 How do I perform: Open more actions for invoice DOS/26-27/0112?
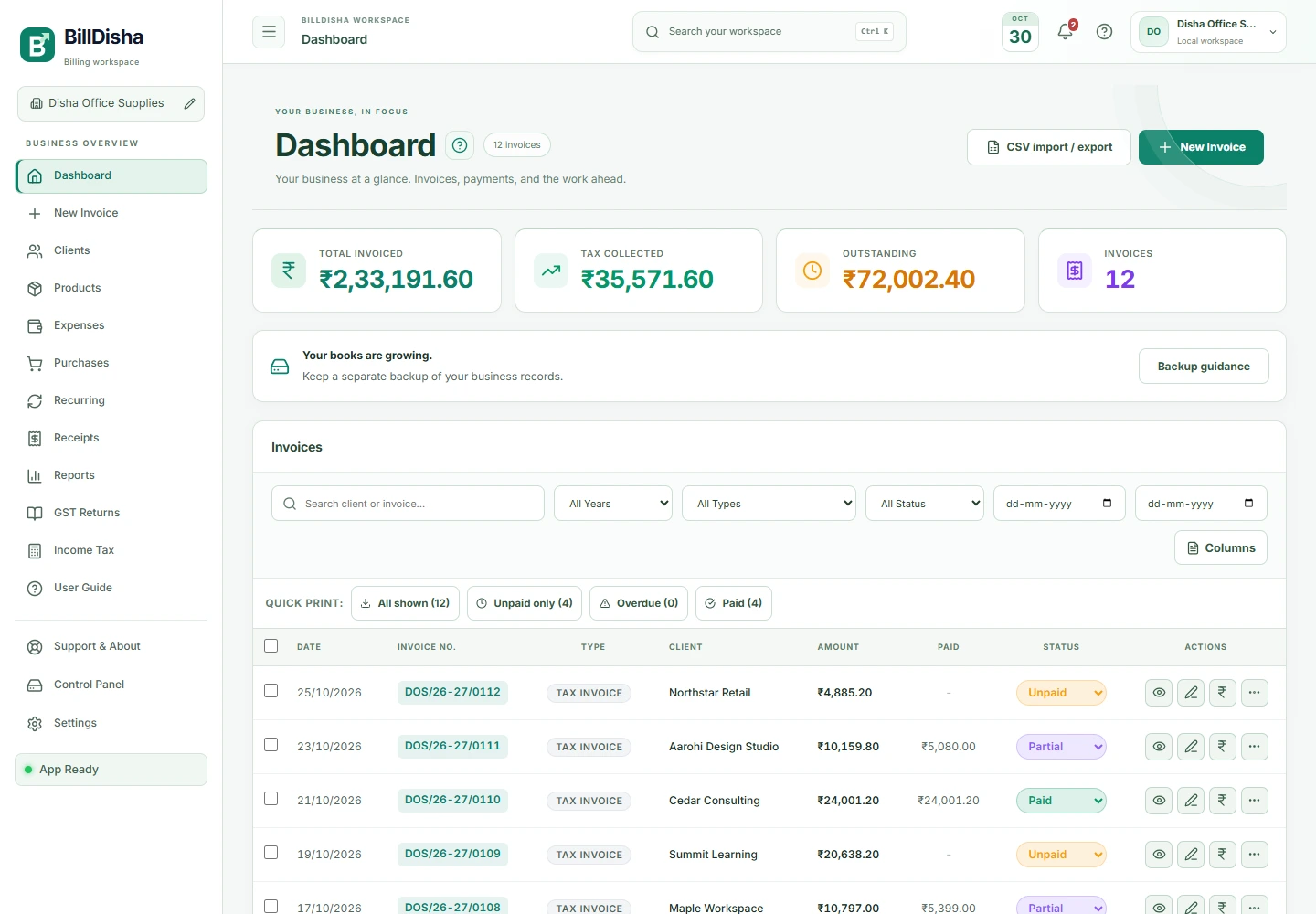(1255, 693)
